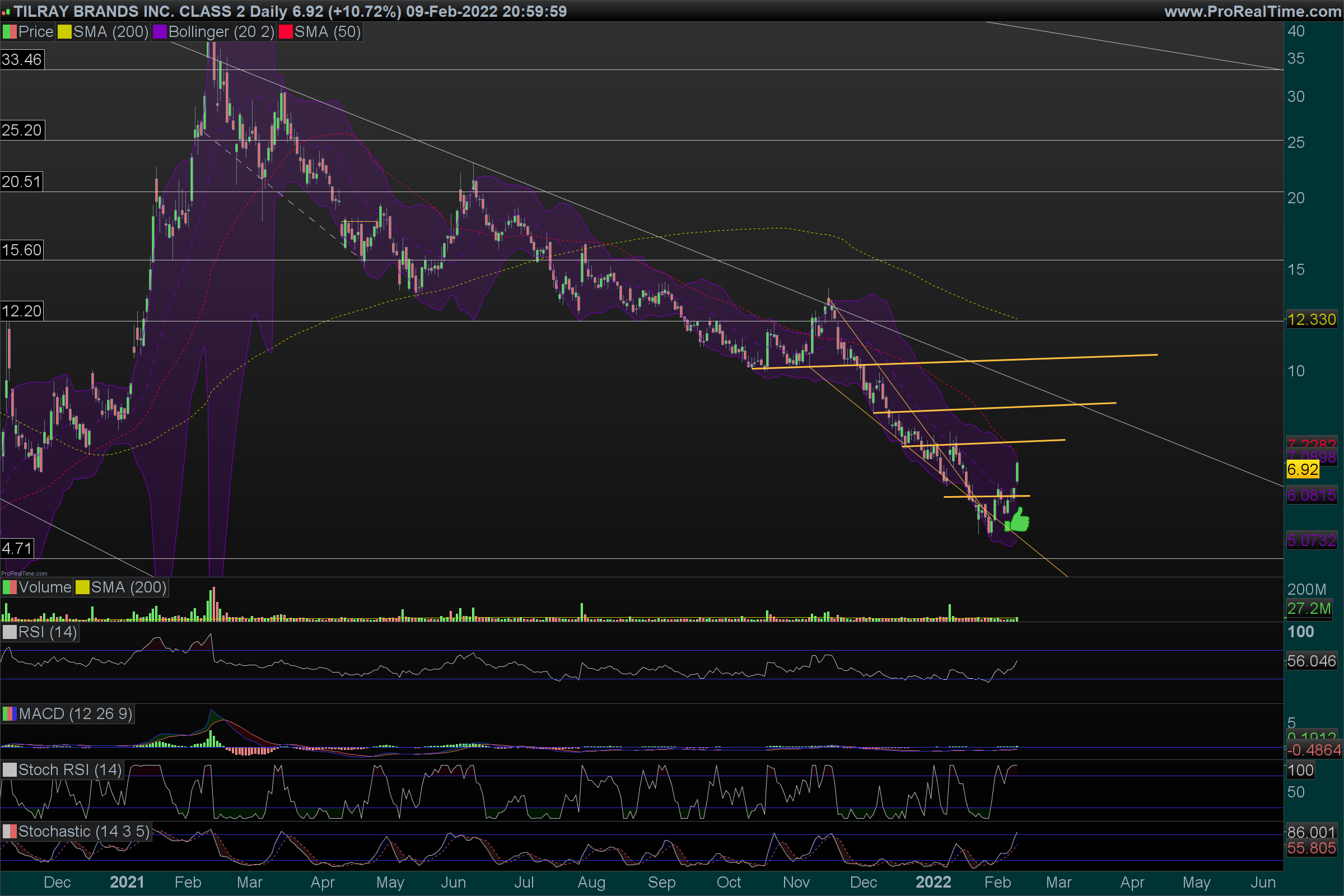Screen dimensions: 1344x896
Task: Click the 12.20 horizontal level label
Action: (x=22, y=311)
